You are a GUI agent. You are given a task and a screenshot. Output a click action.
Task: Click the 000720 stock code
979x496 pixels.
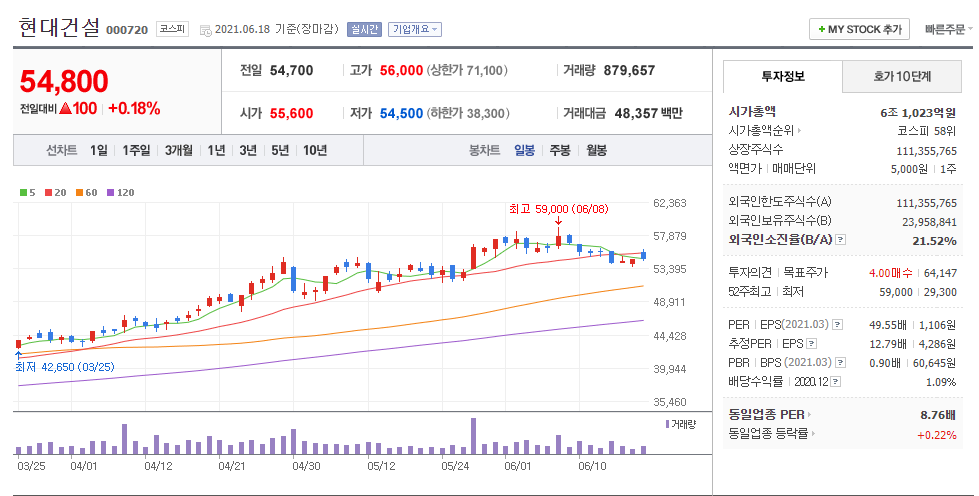coord(127,30)
